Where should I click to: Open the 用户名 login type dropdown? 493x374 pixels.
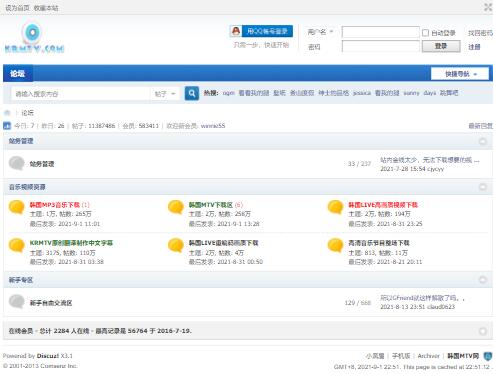pyautogui.click(x=320, y=32)
